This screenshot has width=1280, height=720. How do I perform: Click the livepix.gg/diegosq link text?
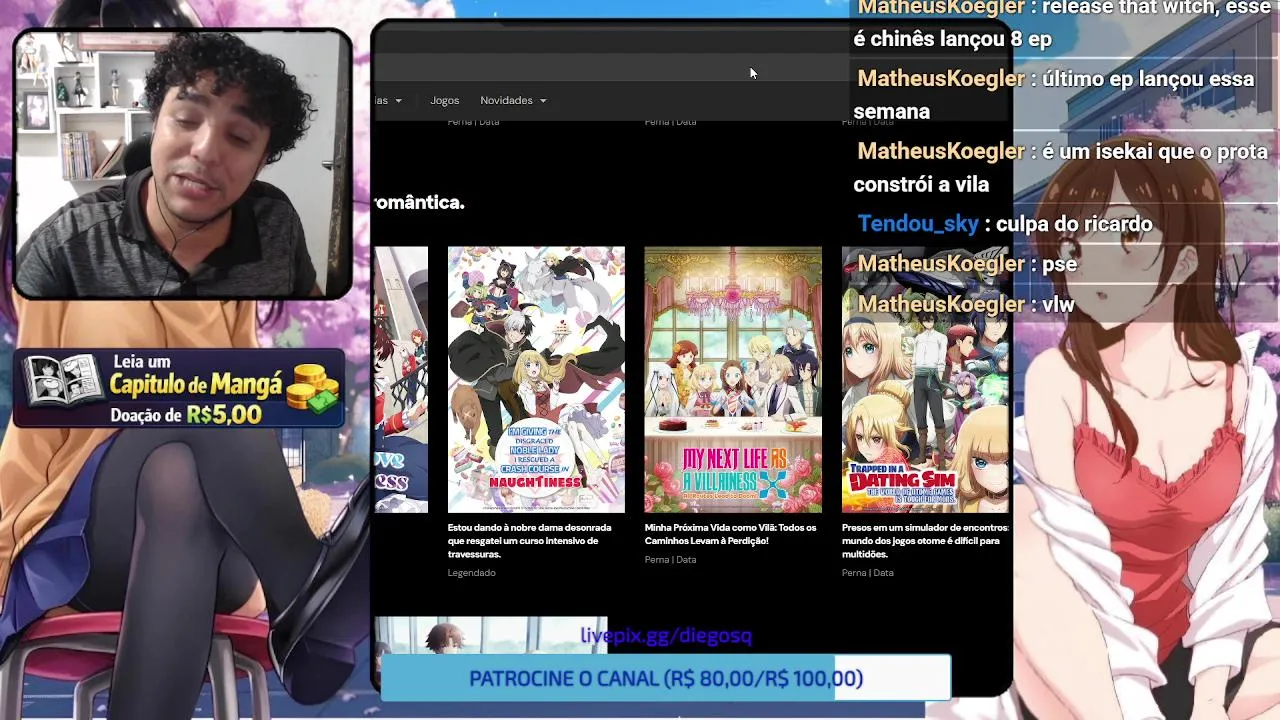tap(666, 635)
